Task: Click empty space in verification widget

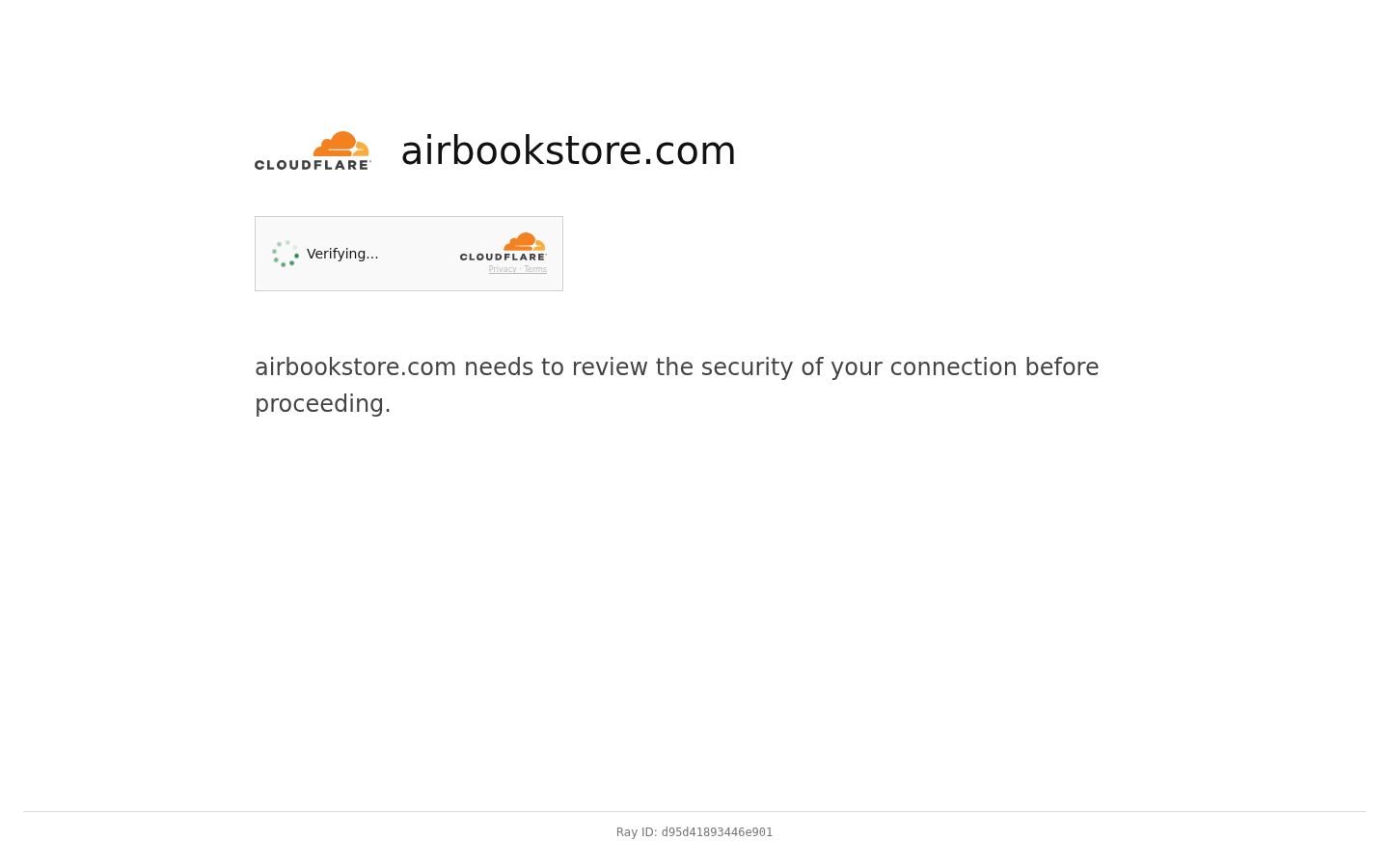Action: [x=420, y=254]
